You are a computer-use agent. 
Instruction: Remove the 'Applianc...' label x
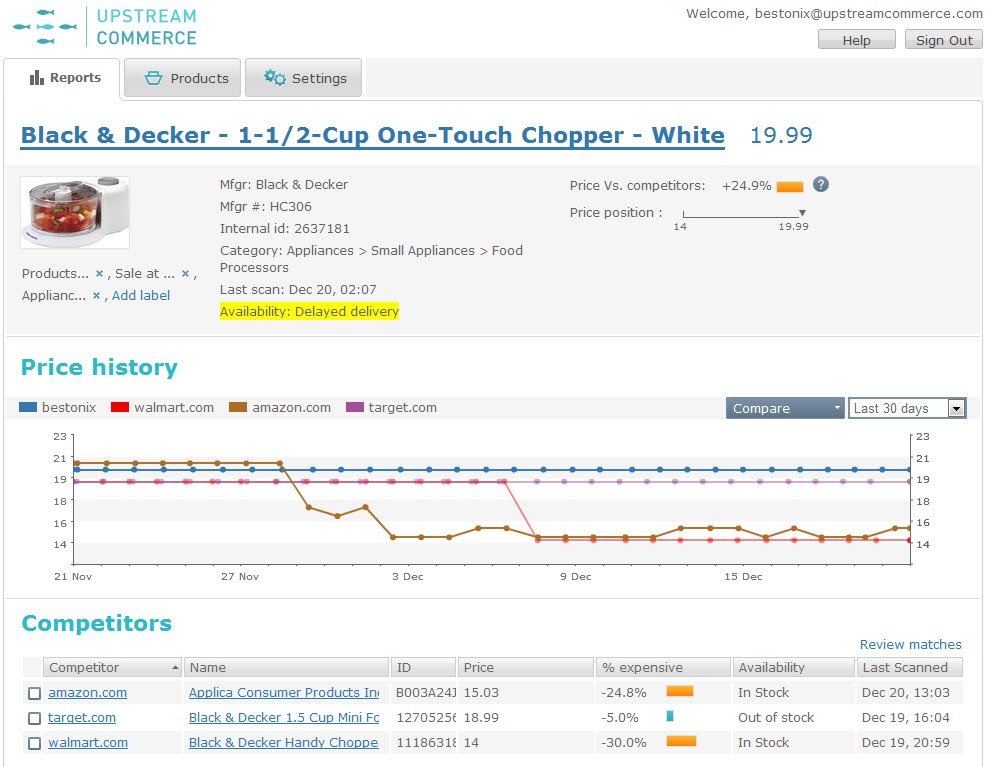(96, 296)
